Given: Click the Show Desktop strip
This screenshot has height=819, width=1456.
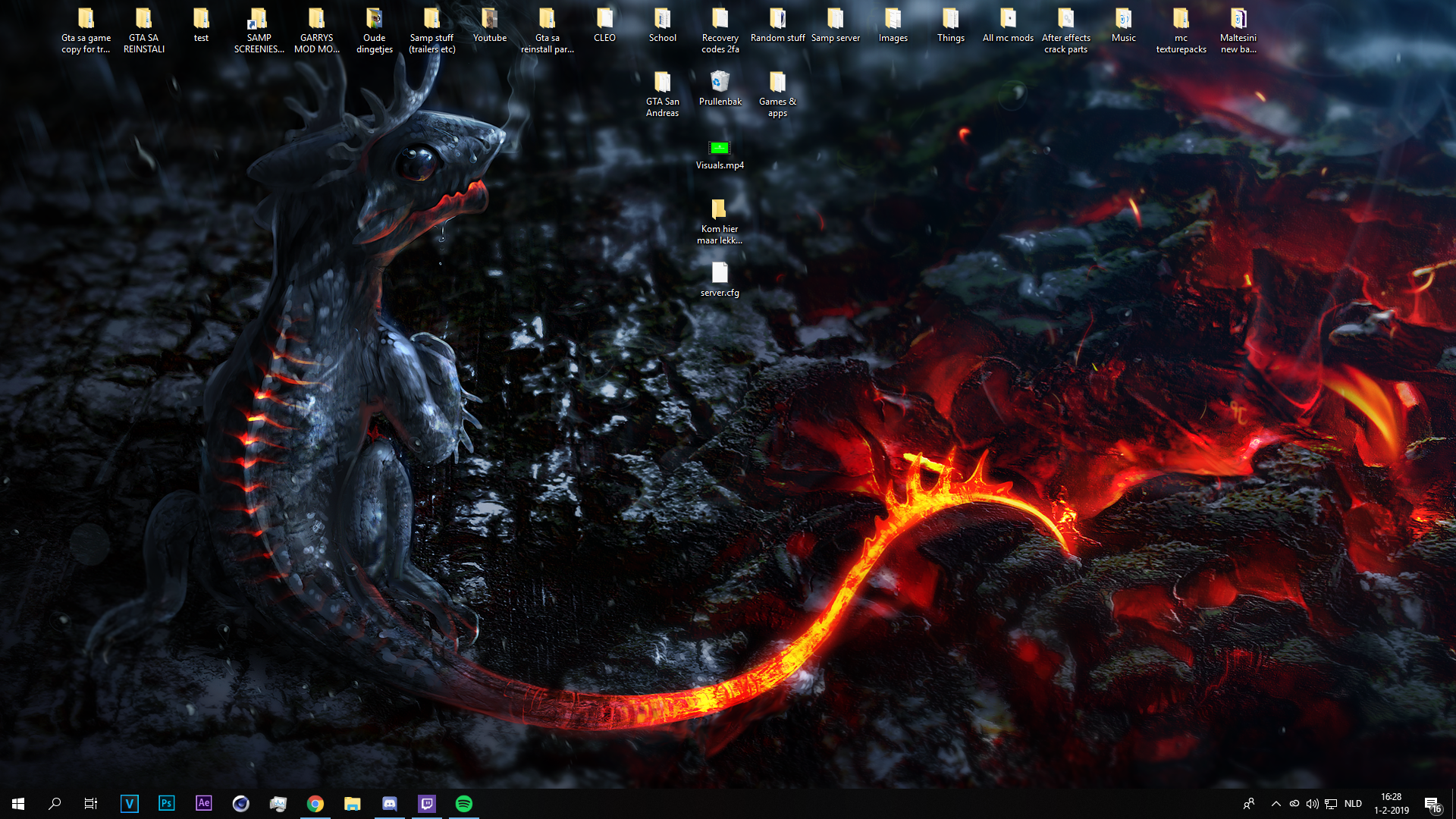Looking at the screenshot, I should coord(1453,804).
